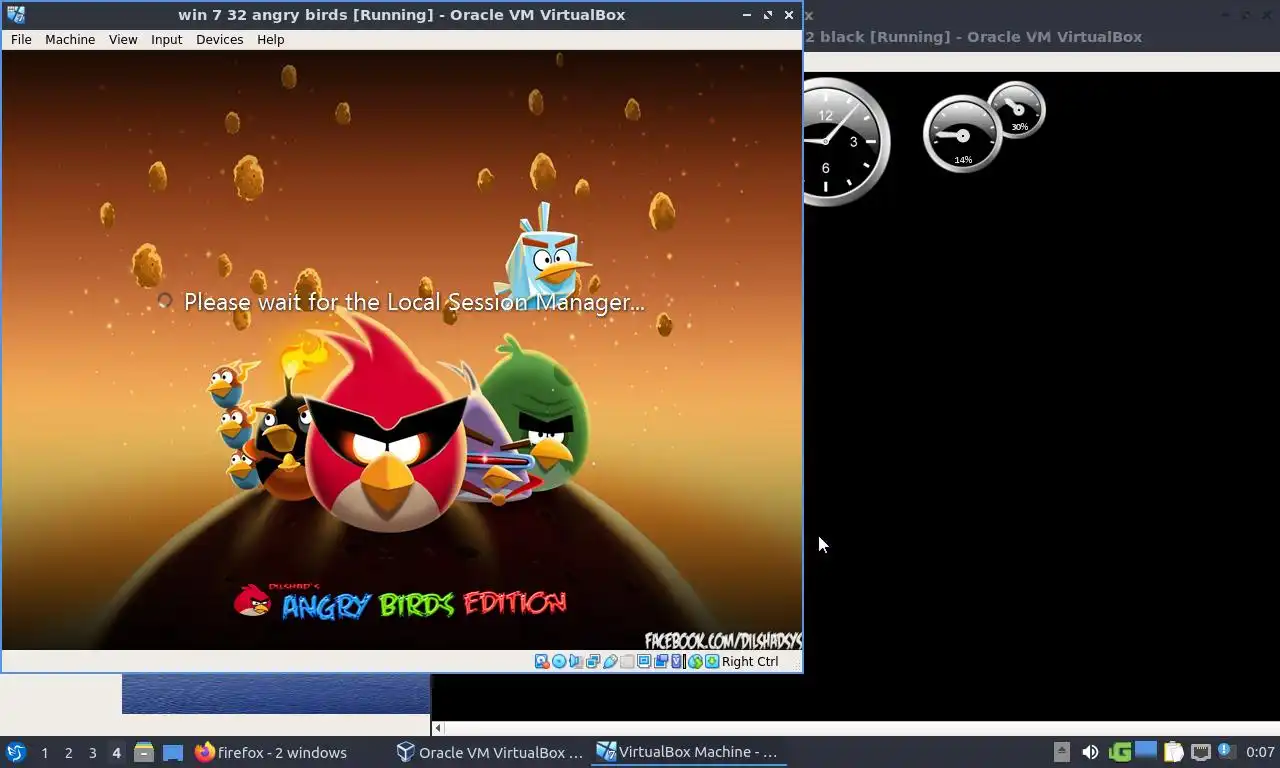Click the hard disk activity status icon
1280x768 pixels.
point(542,661)
